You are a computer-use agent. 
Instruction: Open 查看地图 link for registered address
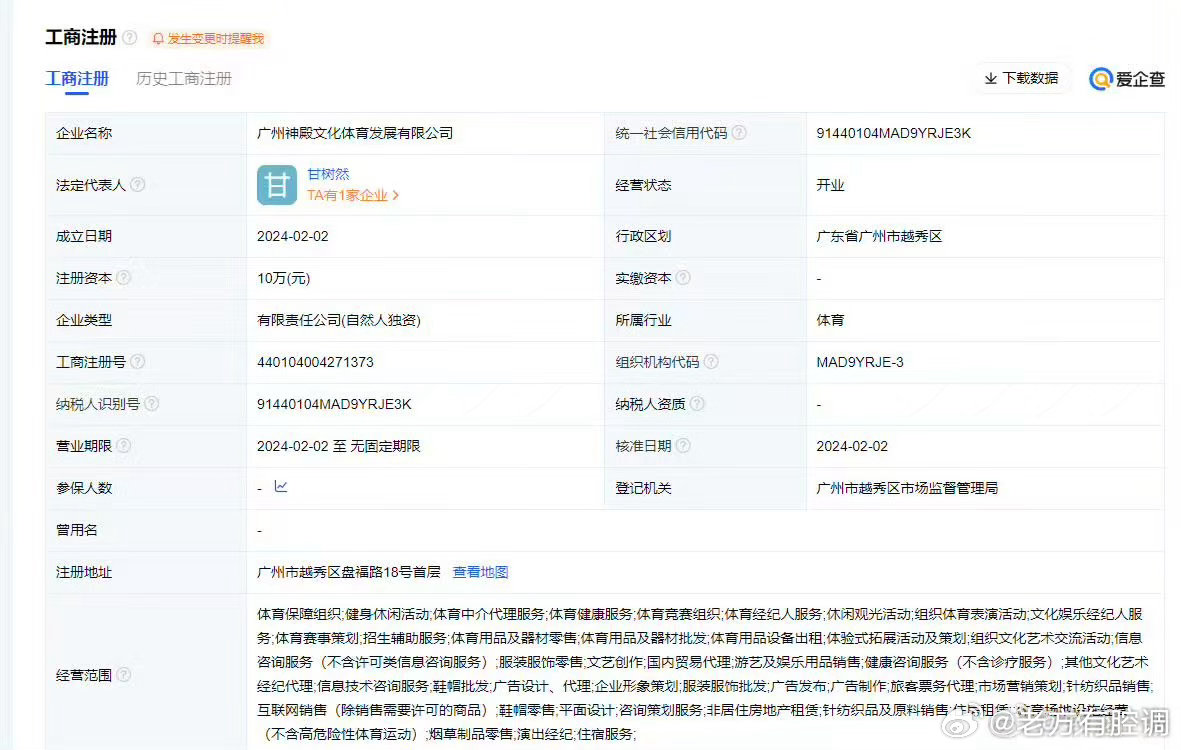tap(481, 572)
